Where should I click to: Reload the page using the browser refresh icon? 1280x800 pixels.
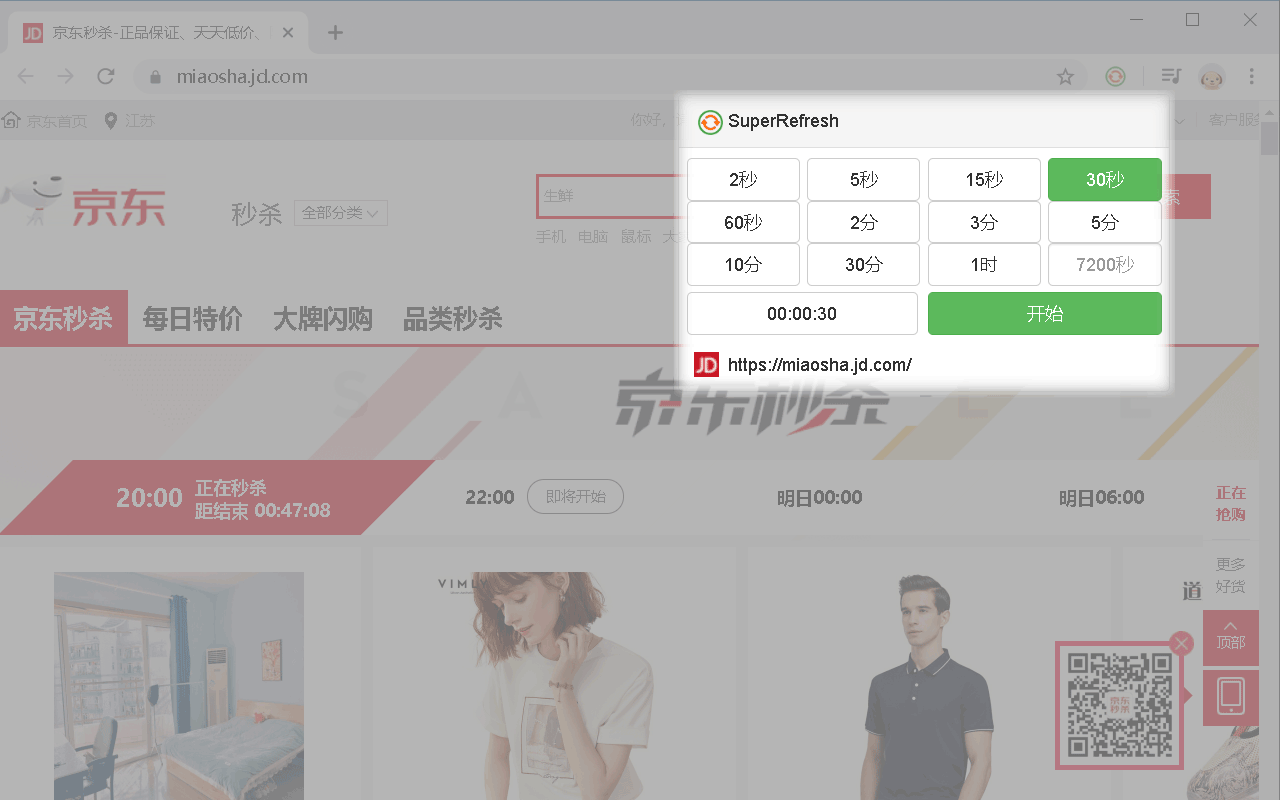point(106,76)
